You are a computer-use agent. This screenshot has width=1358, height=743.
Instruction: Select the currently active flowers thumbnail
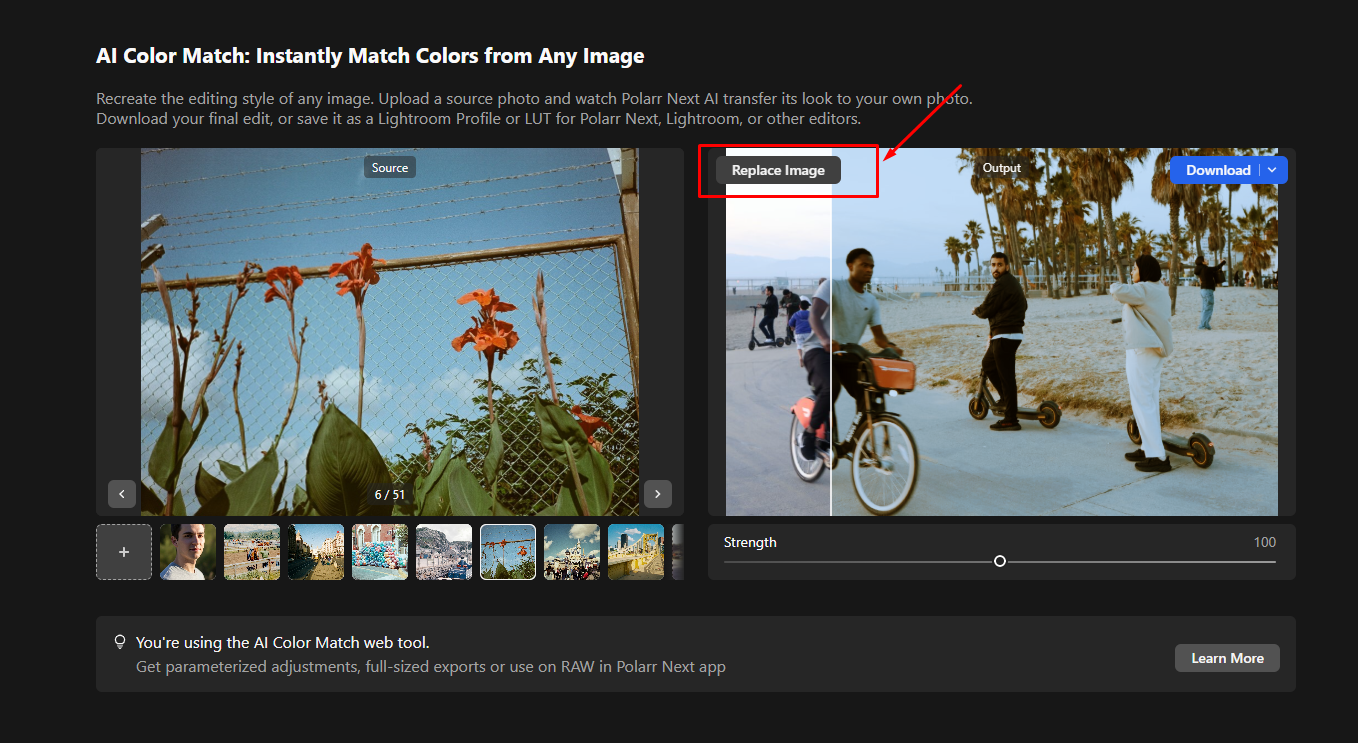pyautogui.click(x=508, y=551)
